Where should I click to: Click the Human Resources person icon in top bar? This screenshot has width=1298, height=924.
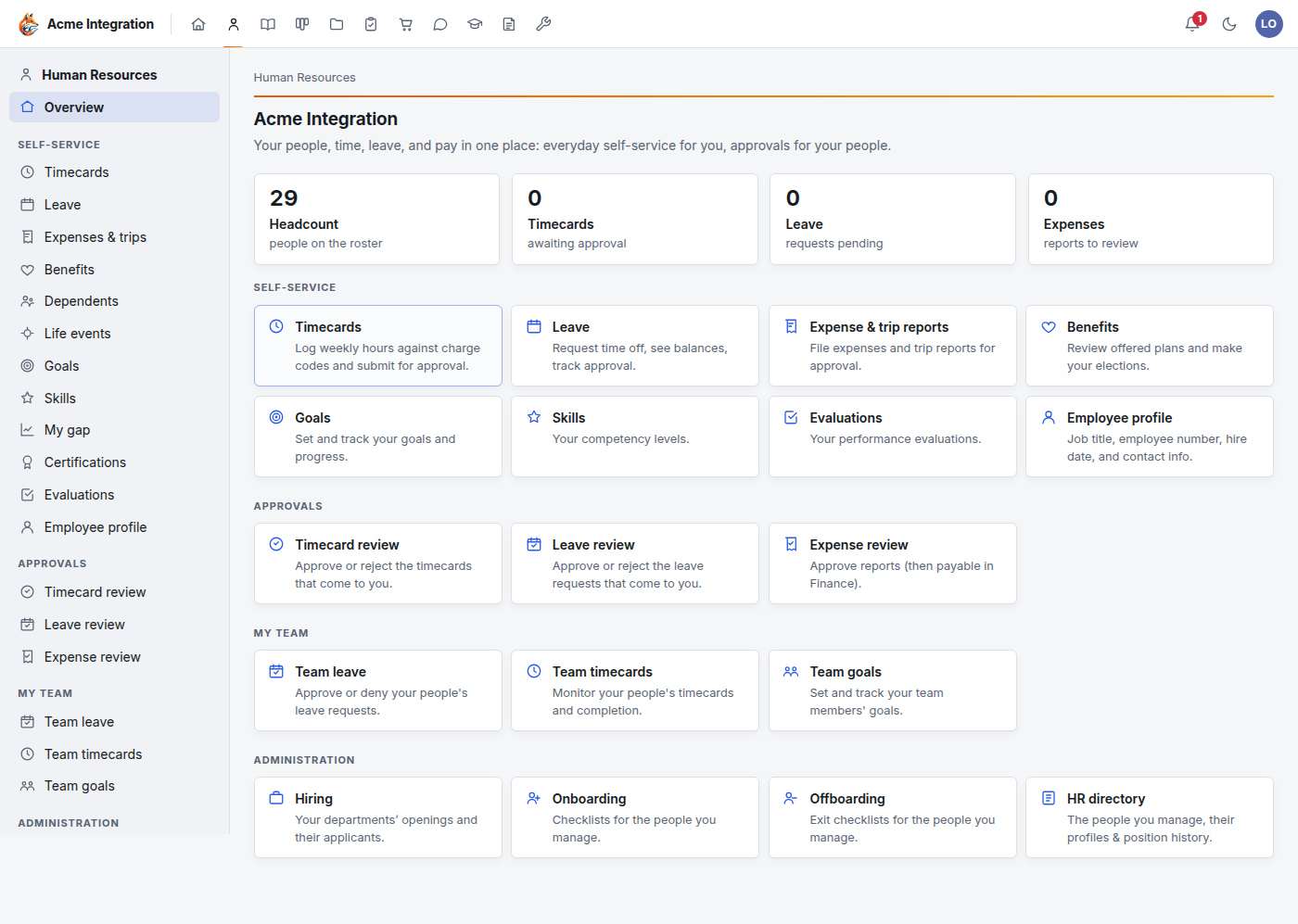click(234, 24)
